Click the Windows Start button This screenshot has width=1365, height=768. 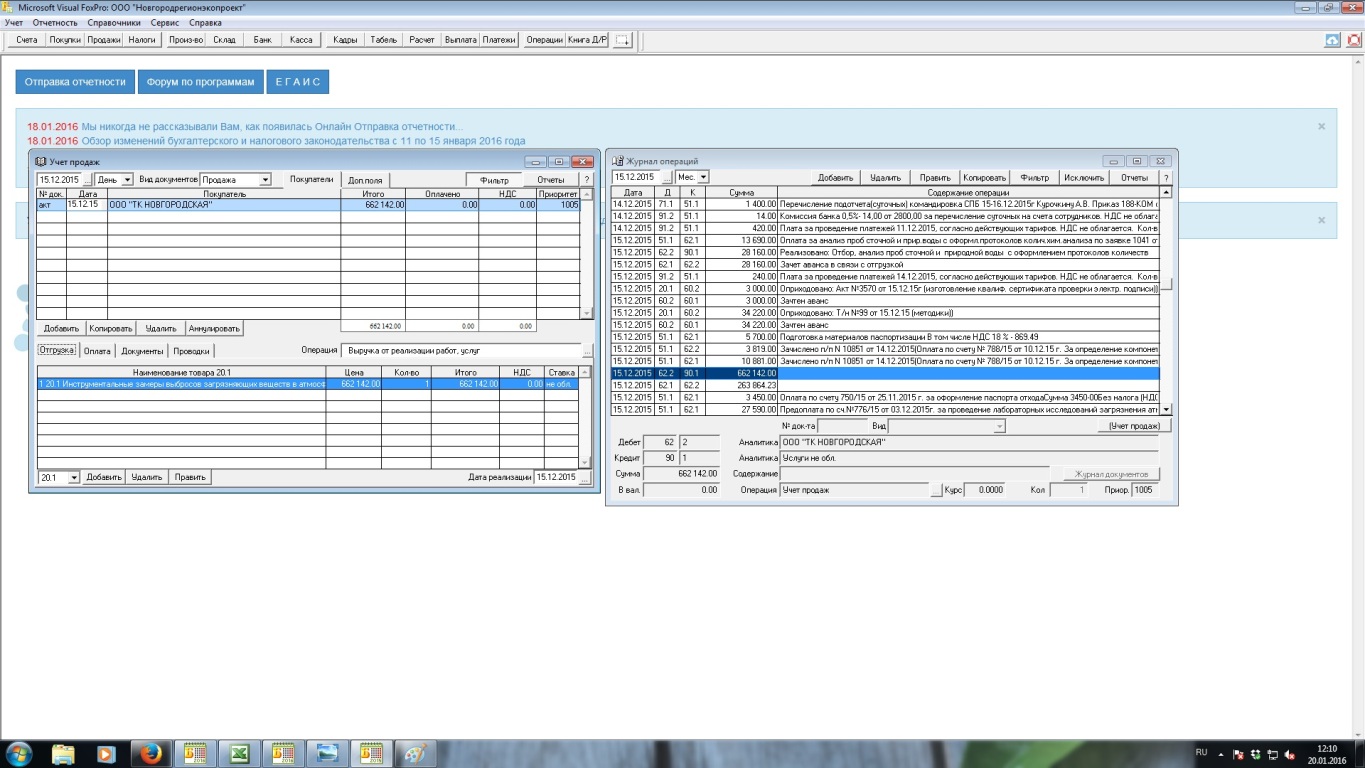19,753
